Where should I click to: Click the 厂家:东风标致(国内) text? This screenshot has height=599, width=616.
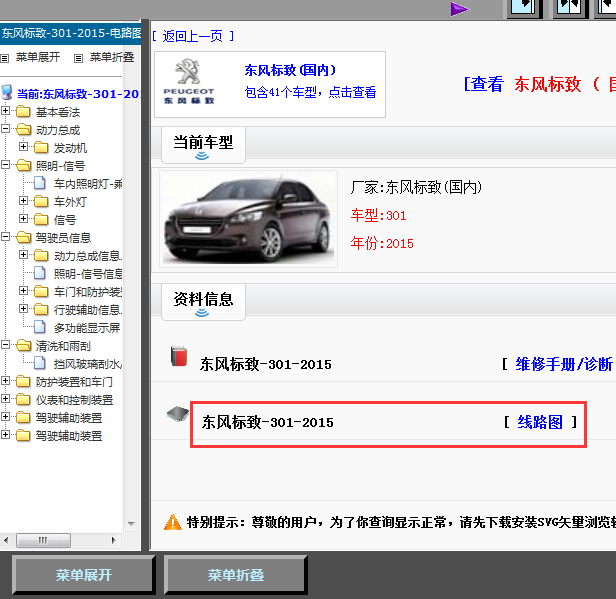point(416,187)
